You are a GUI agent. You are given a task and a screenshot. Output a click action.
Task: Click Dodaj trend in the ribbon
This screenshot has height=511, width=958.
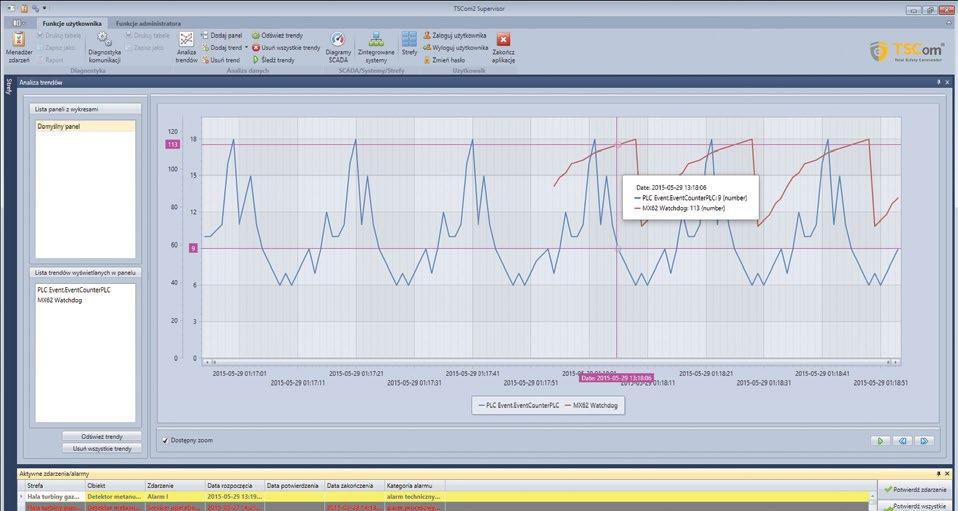click(222, 48)
